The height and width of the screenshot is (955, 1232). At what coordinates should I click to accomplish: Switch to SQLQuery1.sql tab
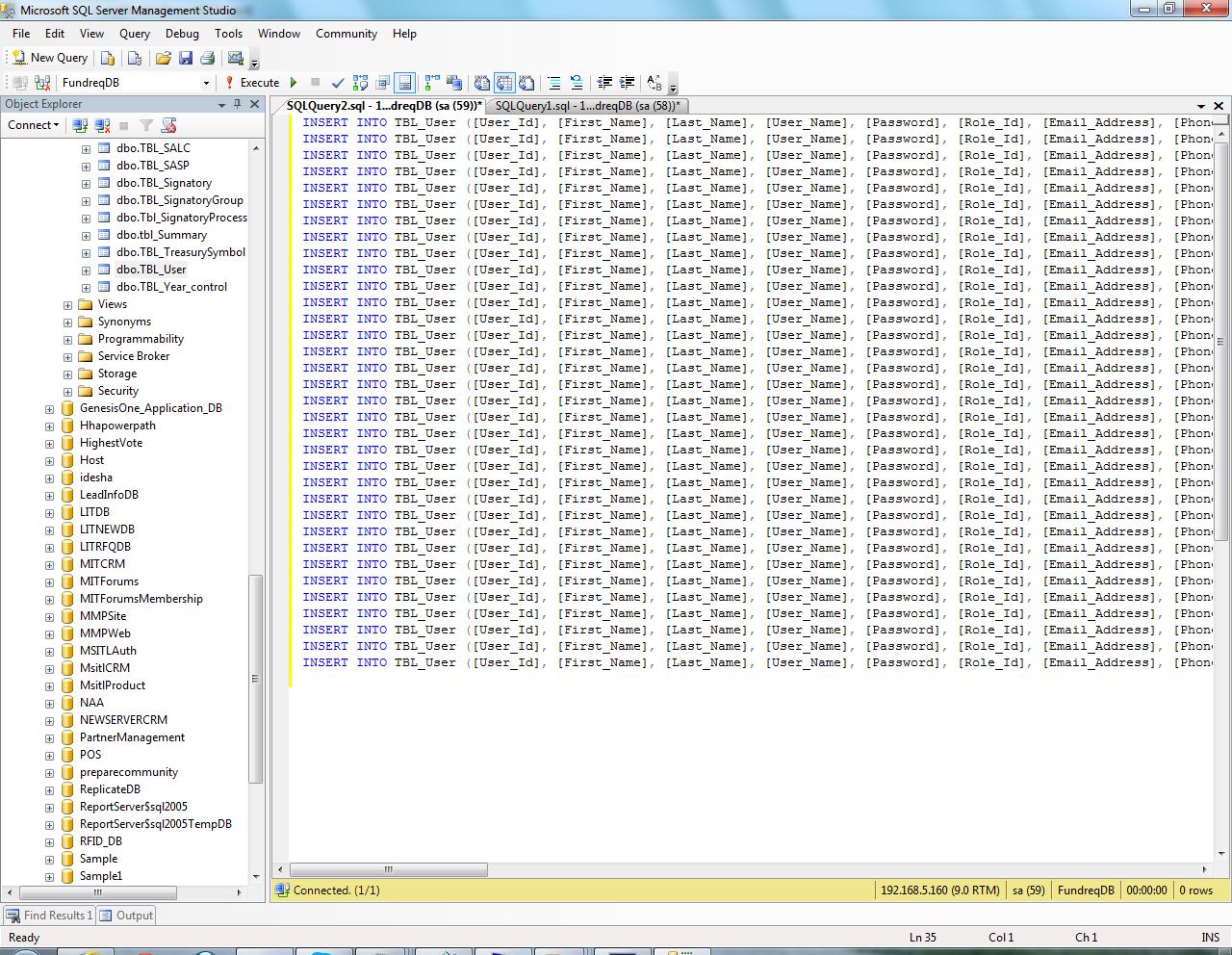(x=587, y=106)
